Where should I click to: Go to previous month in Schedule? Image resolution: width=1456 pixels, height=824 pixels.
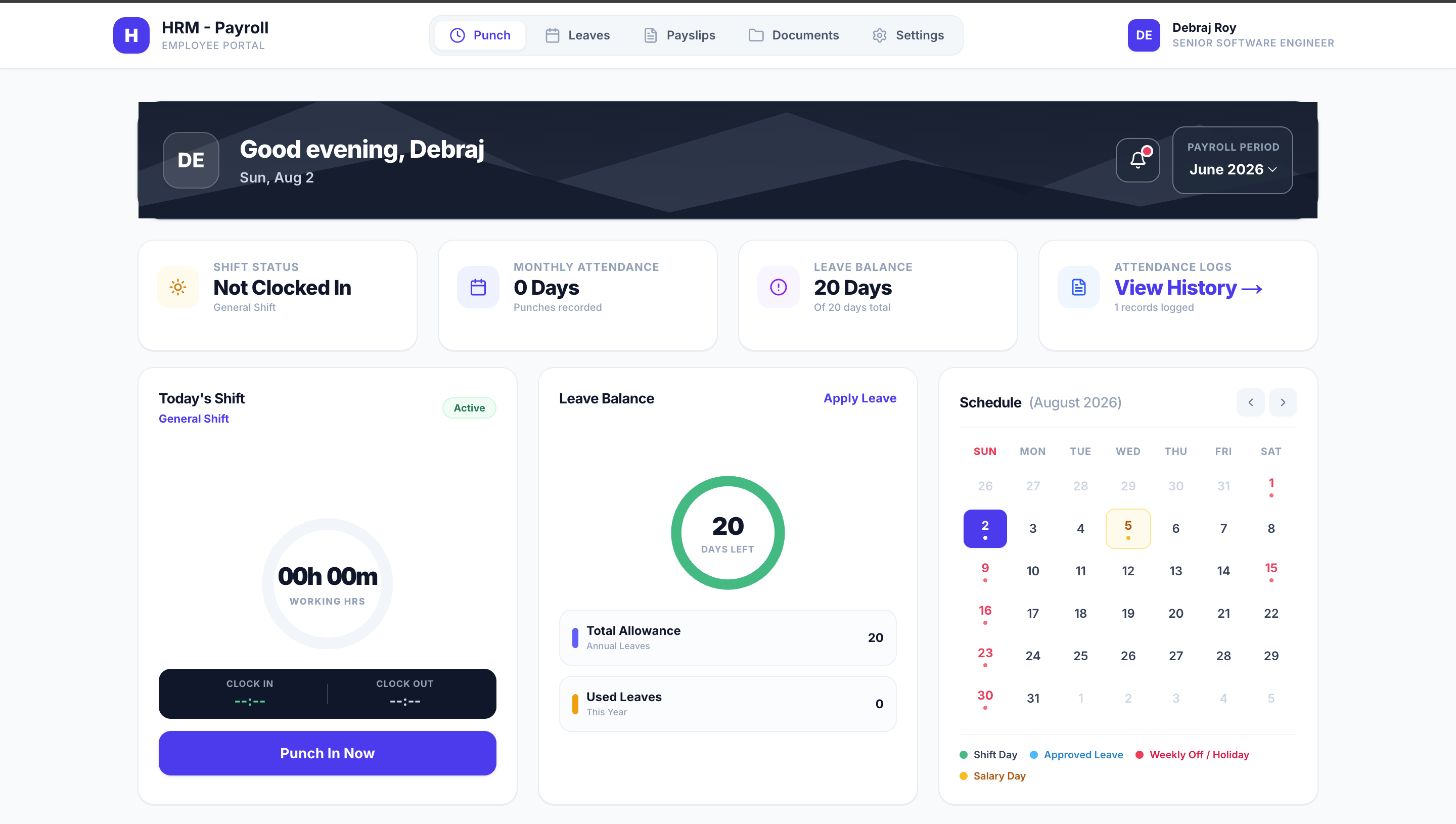[x=1251, y=402]
